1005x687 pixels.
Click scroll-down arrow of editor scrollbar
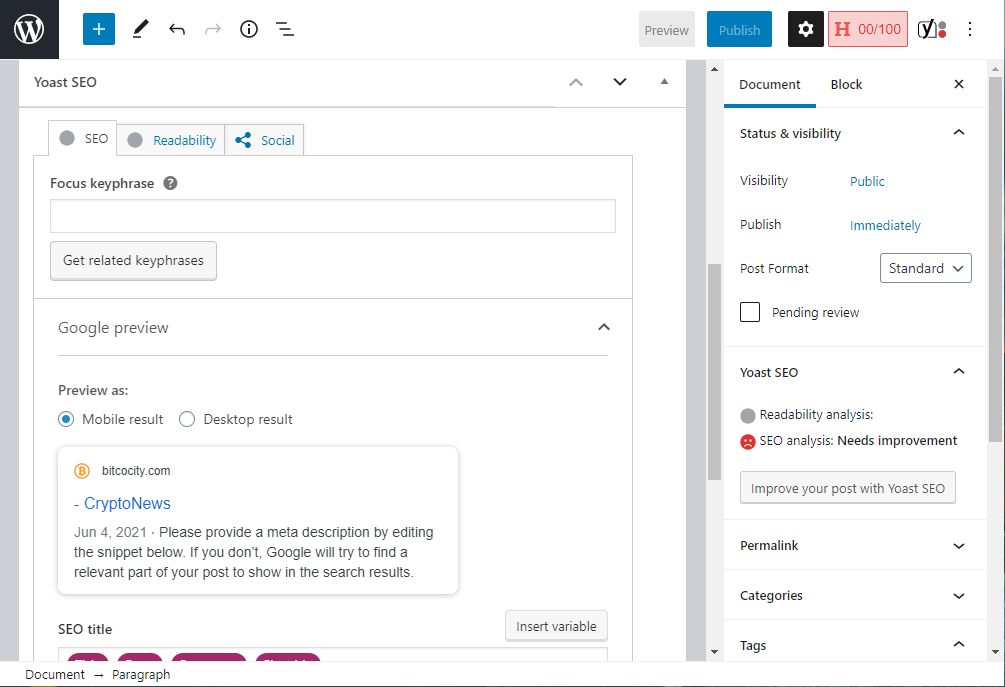click(715, 652)
